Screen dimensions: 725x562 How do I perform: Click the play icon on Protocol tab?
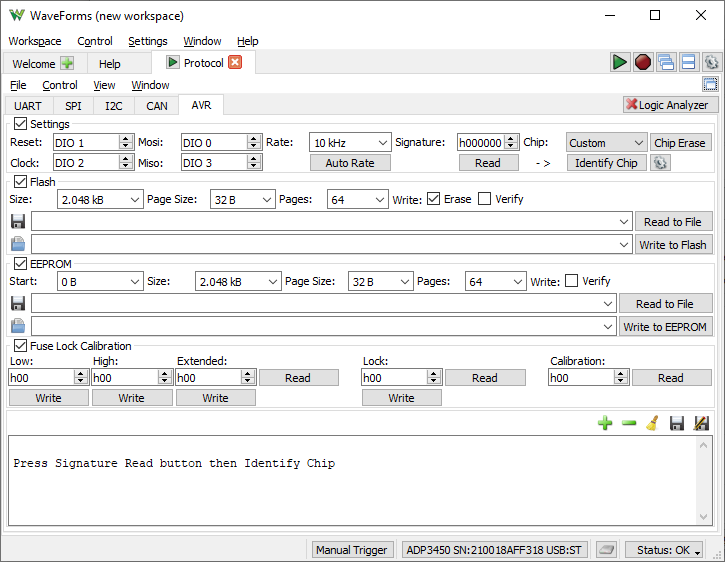coord(172,62)
